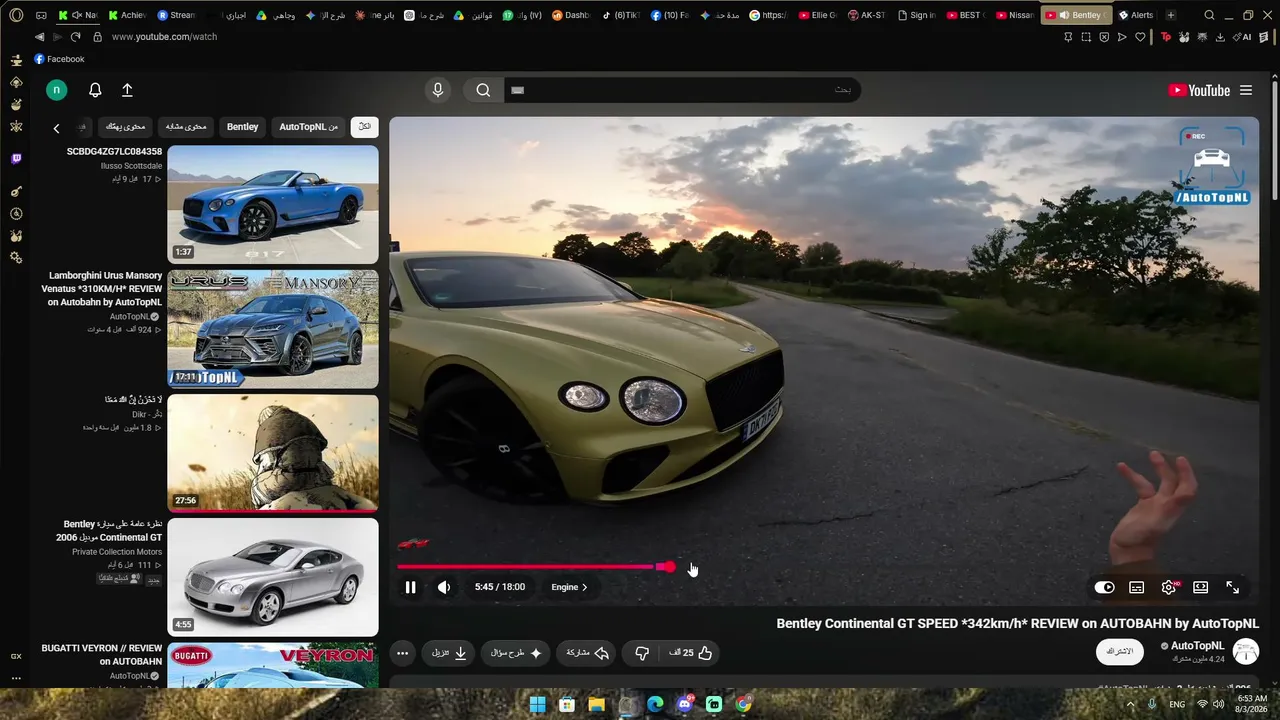
Task: Open the Windows Start menu
Action: click(x=537, y=704)
